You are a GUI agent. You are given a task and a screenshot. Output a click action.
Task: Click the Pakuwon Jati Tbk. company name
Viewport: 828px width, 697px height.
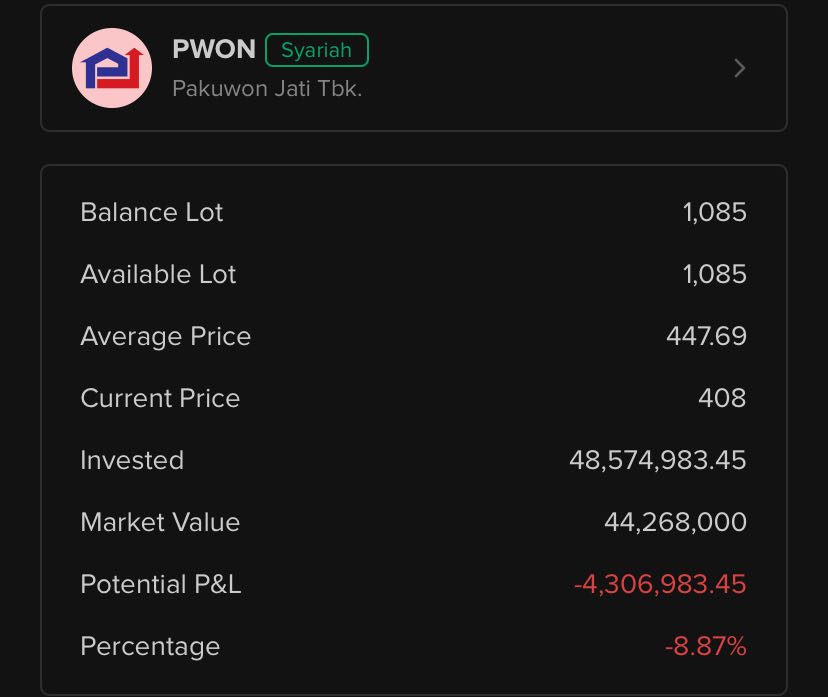[x=267, y=88]
